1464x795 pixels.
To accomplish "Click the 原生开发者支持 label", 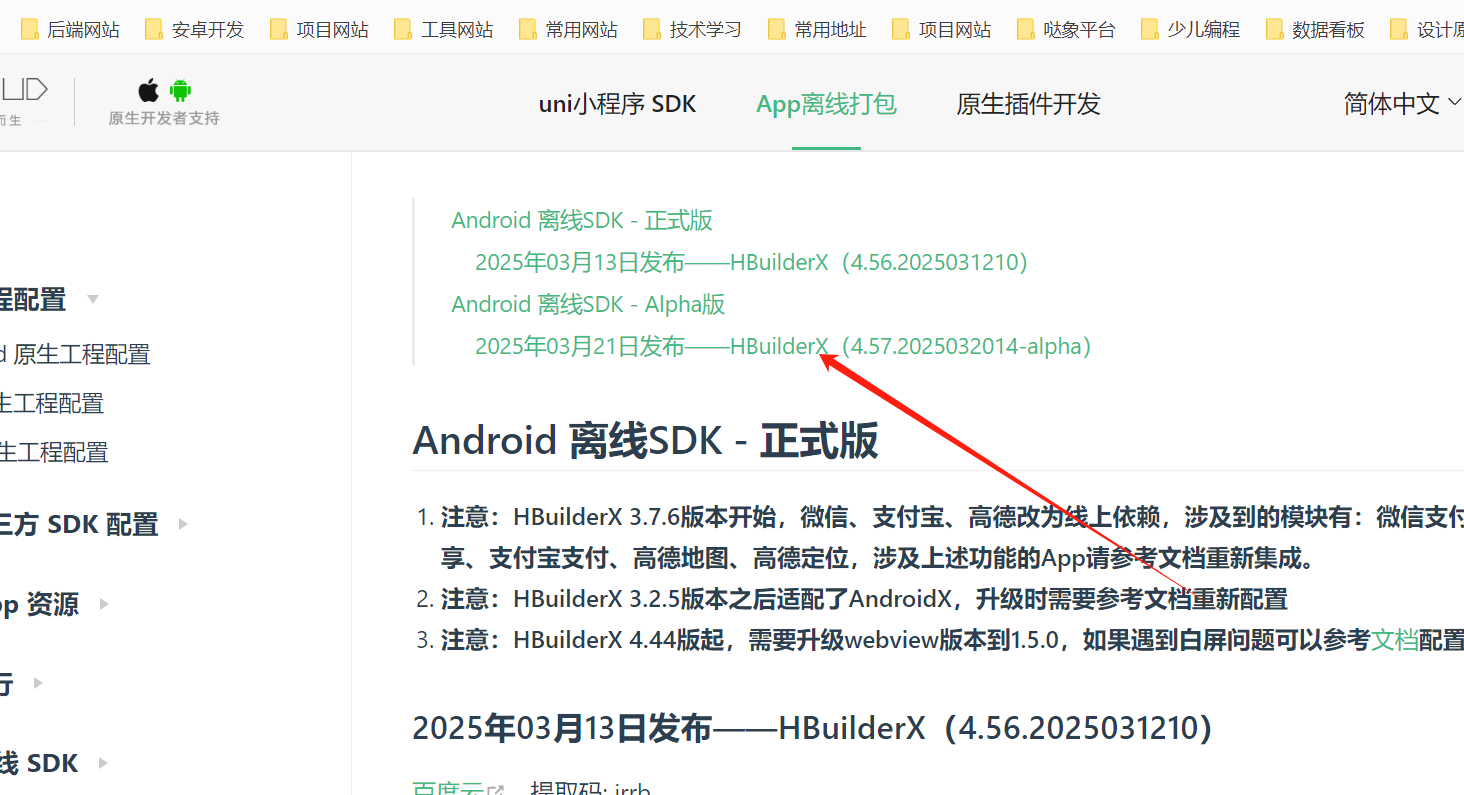I will [x=164, y=118].
